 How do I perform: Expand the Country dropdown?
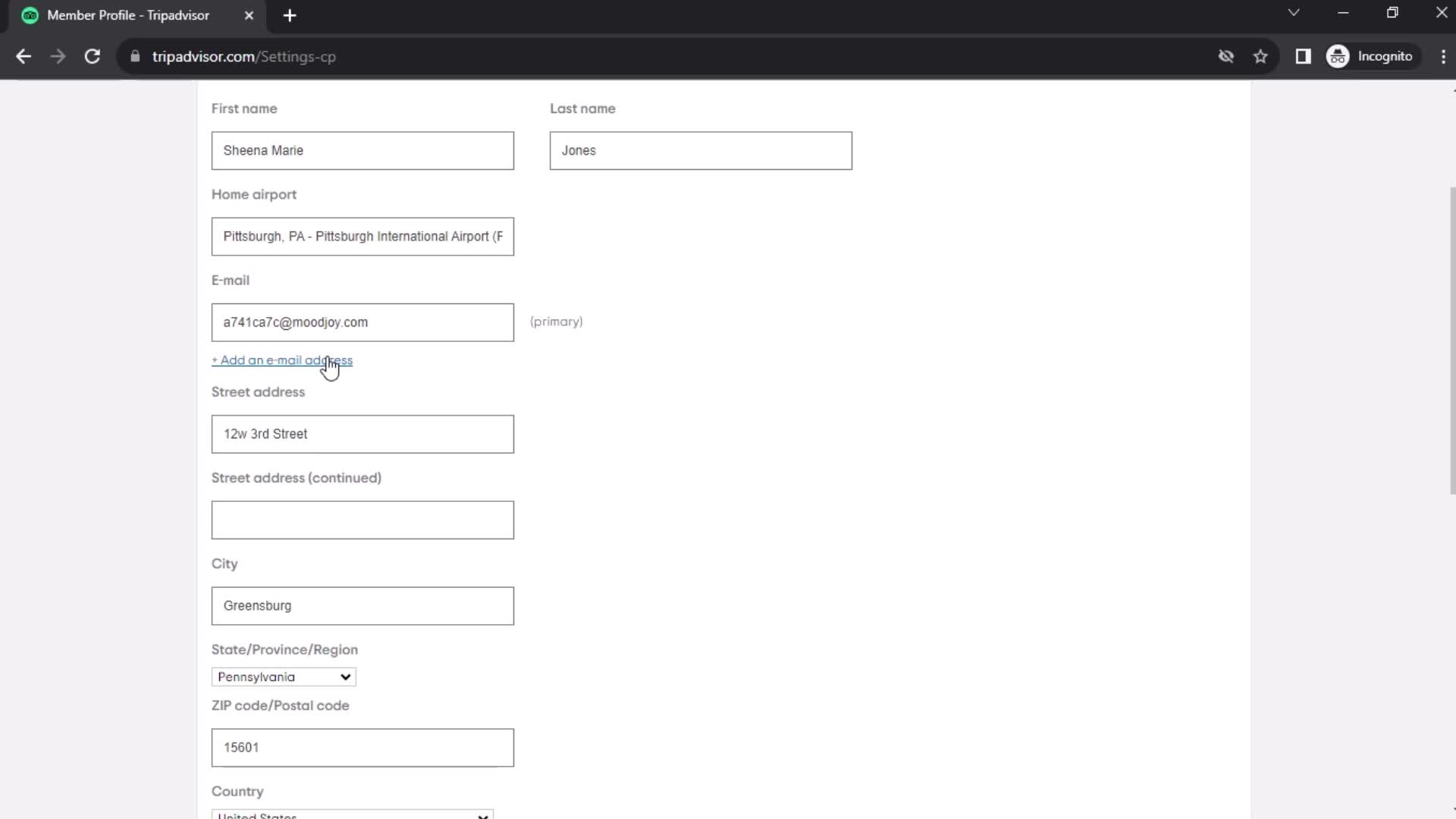482,815
